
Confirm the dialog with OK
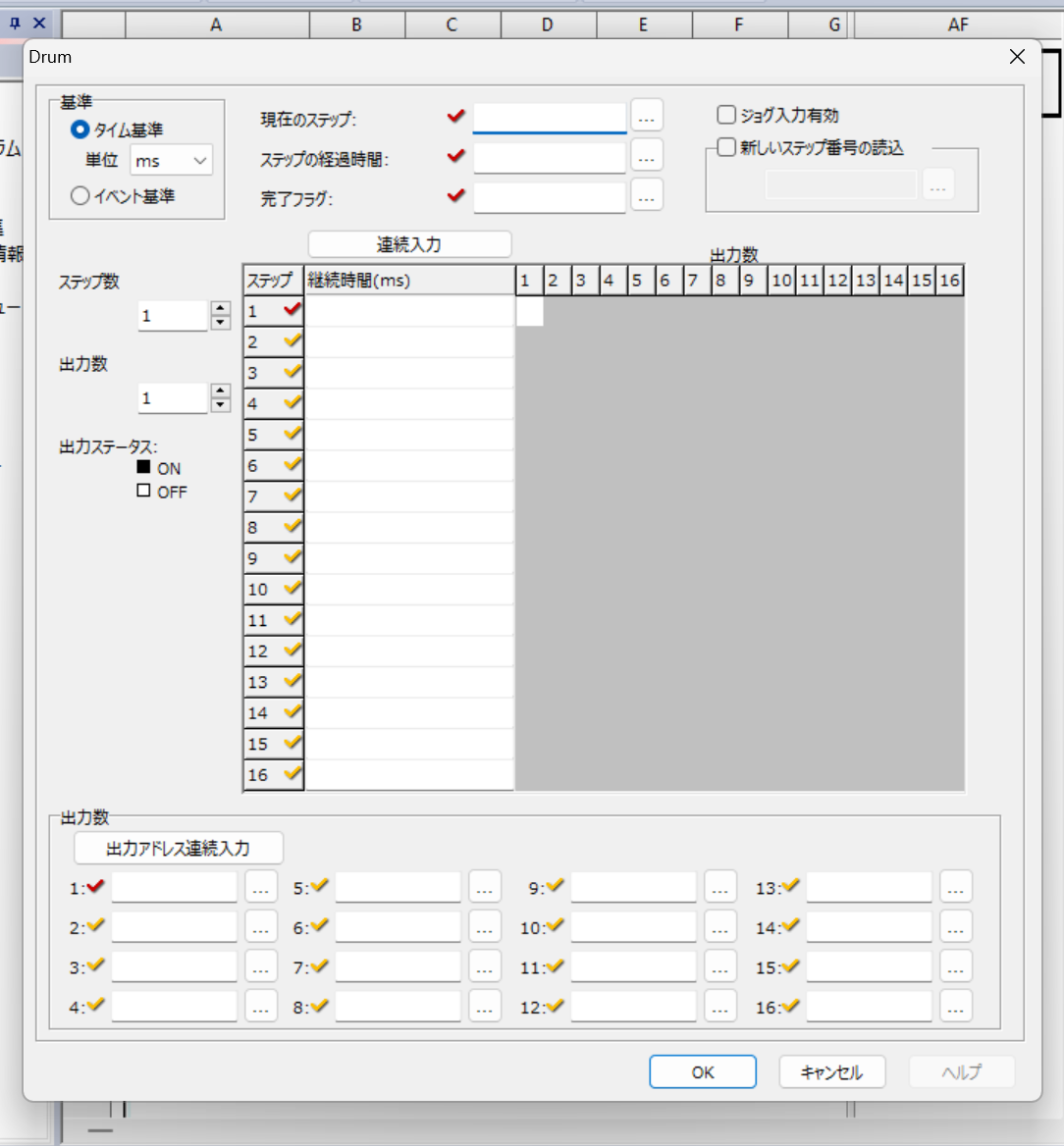coord(703,1071)
